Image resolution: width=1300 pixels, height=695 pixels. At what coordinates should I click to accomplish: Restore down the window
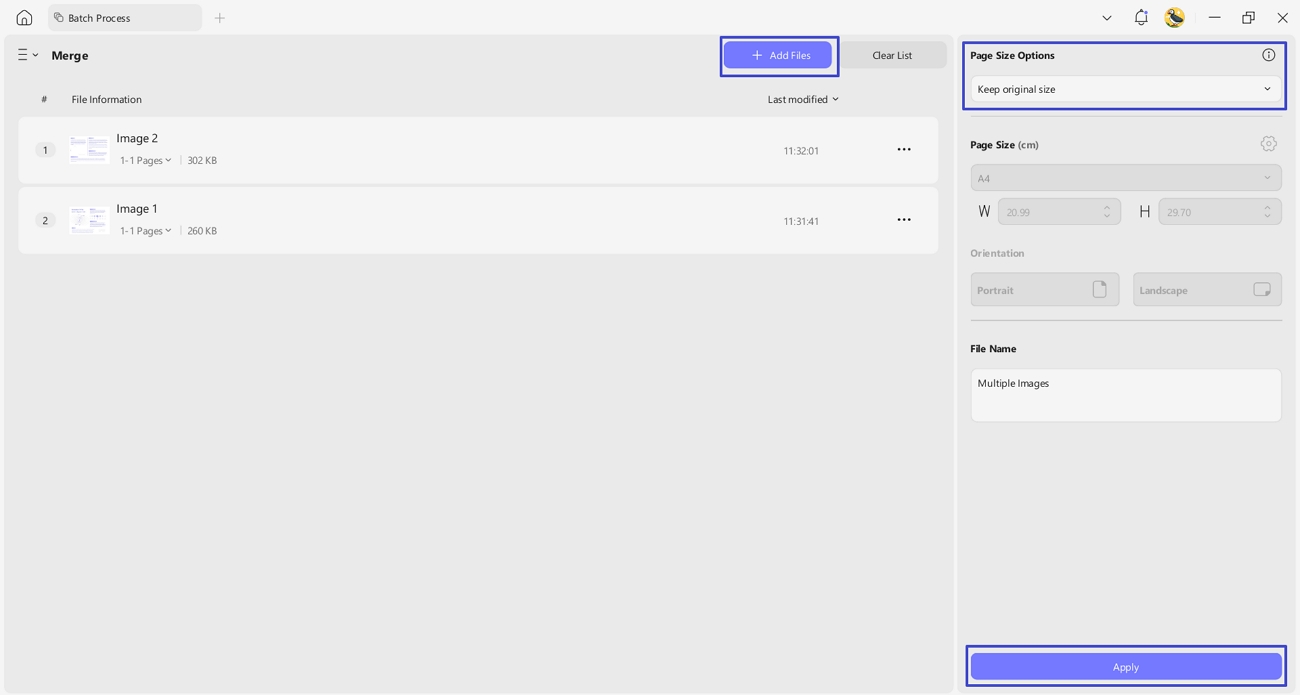coord(1248,18)
